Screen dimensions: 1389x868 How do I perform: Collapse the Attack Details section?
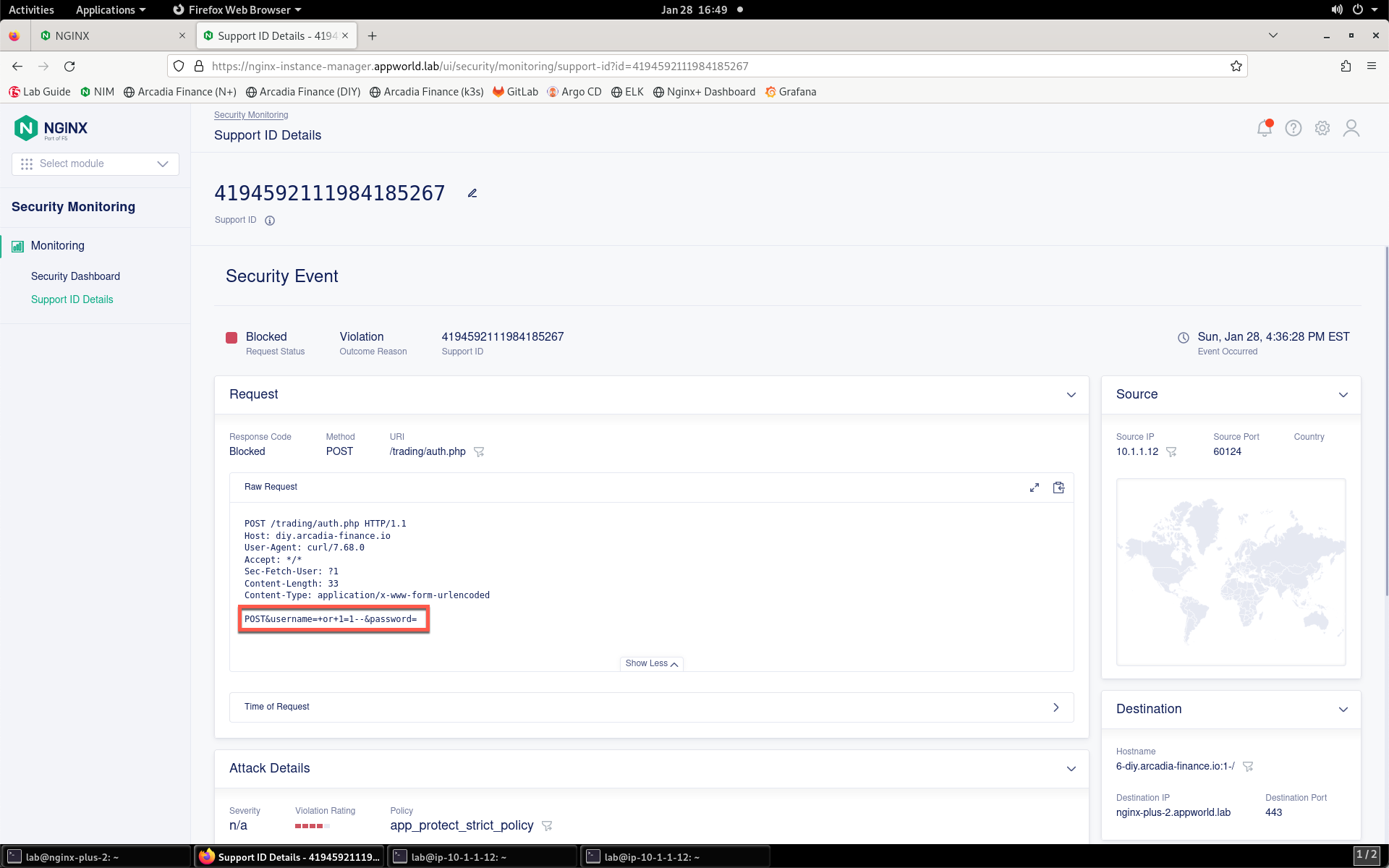[x=1071, y=769]
